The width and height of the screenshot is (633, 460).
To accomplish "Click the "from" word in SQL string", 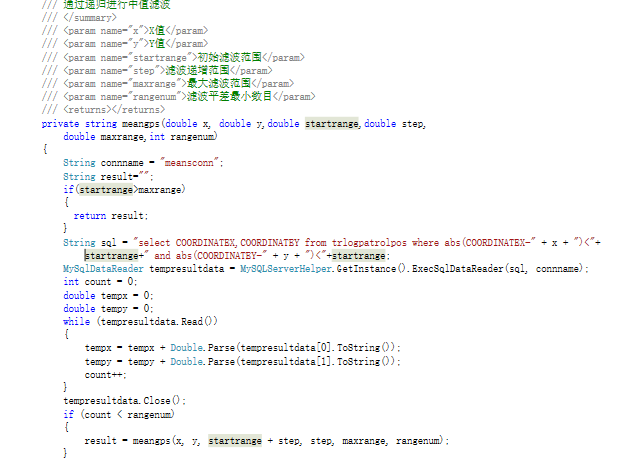I will tap(315, 243).
